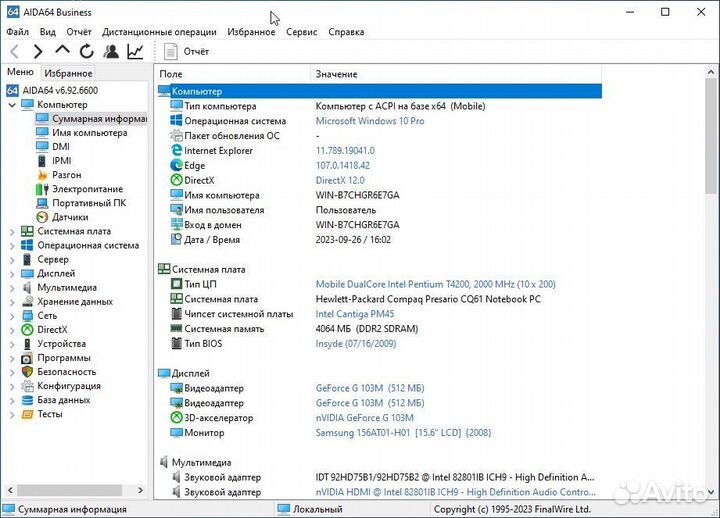Click the Сеть network tree icon
This screenshot has height=518, width=720.
point(28,316)
